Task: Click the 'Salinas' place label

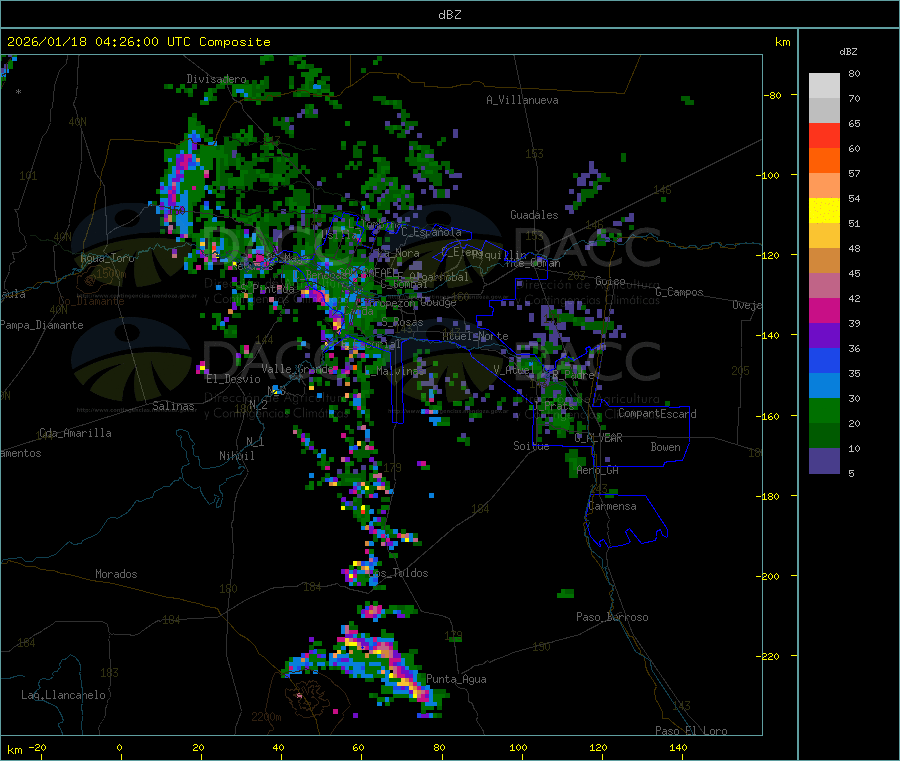Action: point(173,406)
